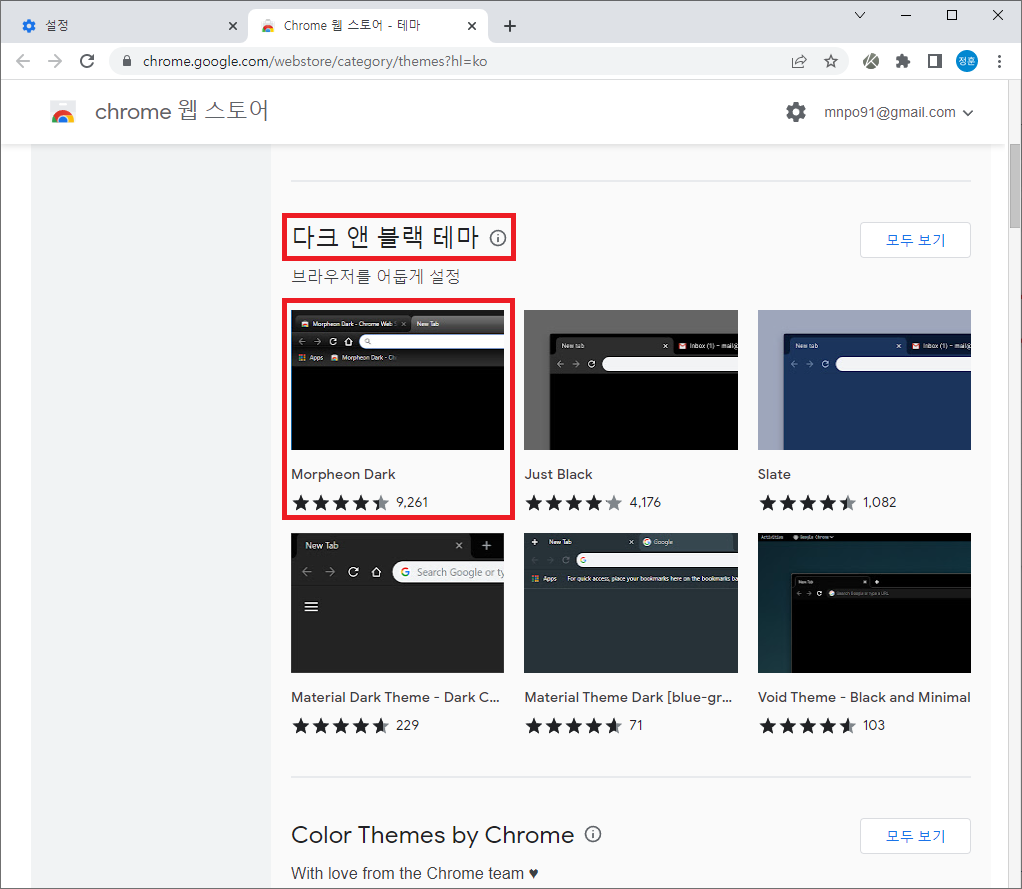Click the Just Black title
This screenshot has width=1022, height=889.
[559, 474]
